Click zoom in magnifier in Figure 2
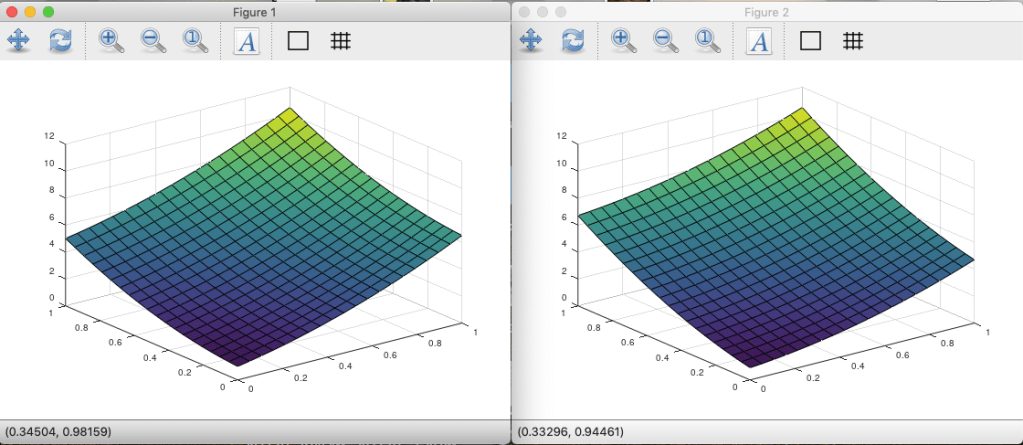This screenshot has height=445, width=1023. (x=623, y=41)
